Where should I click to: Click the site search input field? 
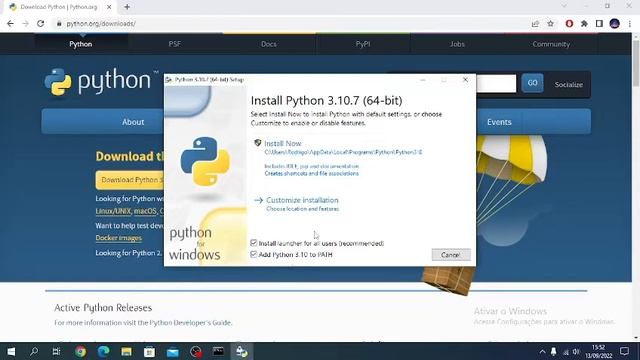(496, 83)
